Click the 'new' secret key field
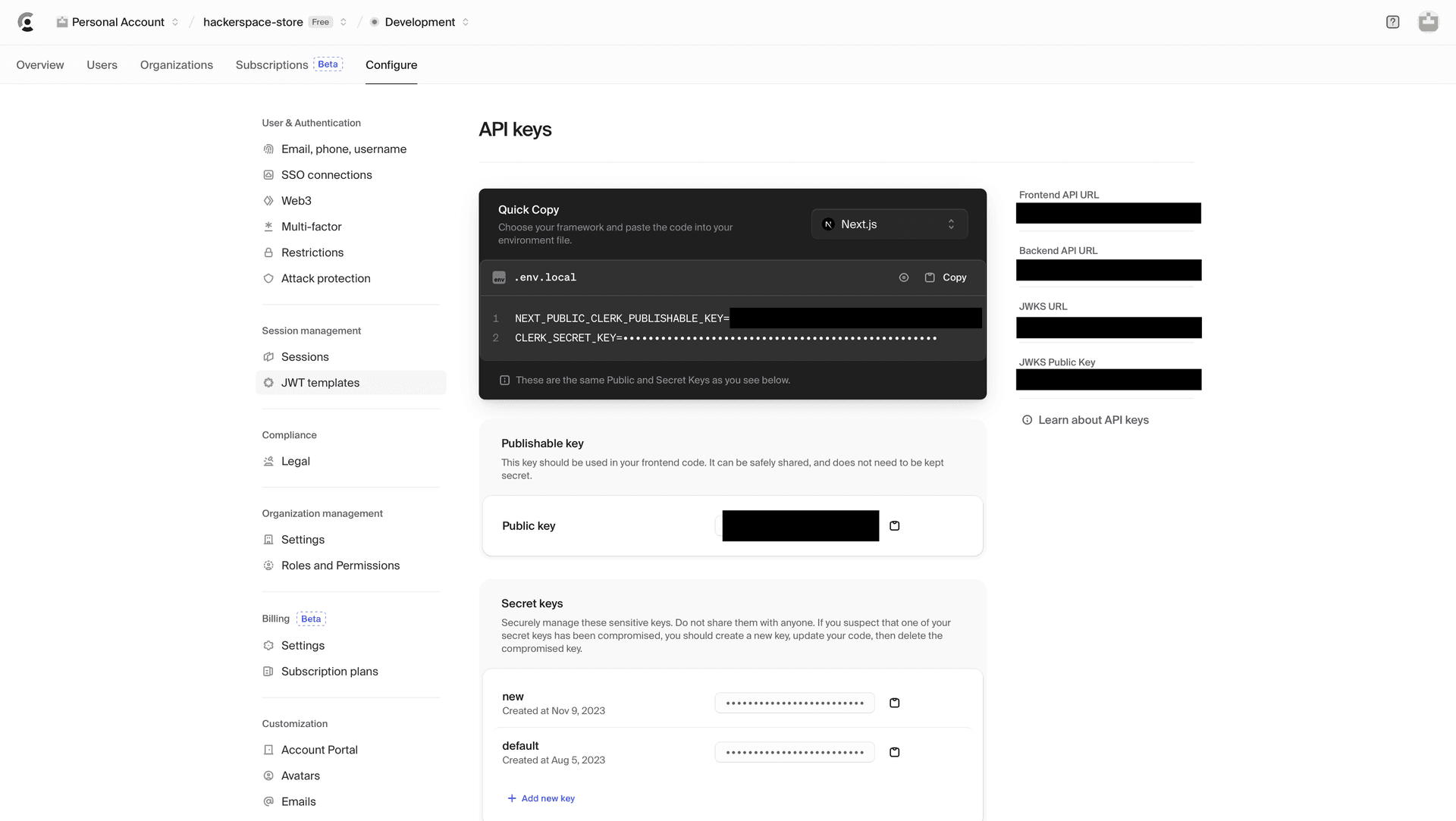The image size is (1456, 821). [794, 703]
